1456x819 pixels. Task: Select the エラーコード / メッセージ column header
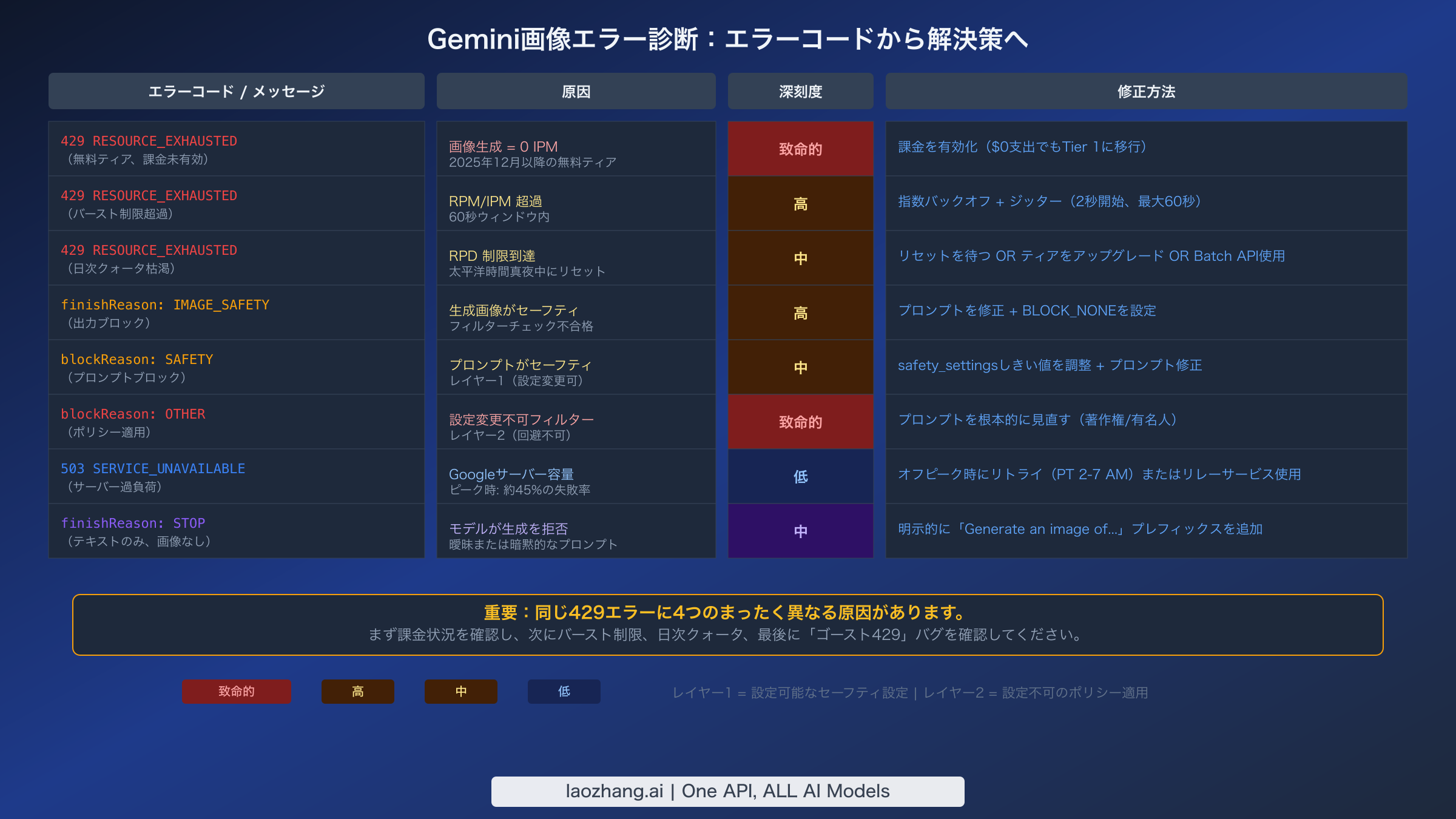(x=237, y=91)
